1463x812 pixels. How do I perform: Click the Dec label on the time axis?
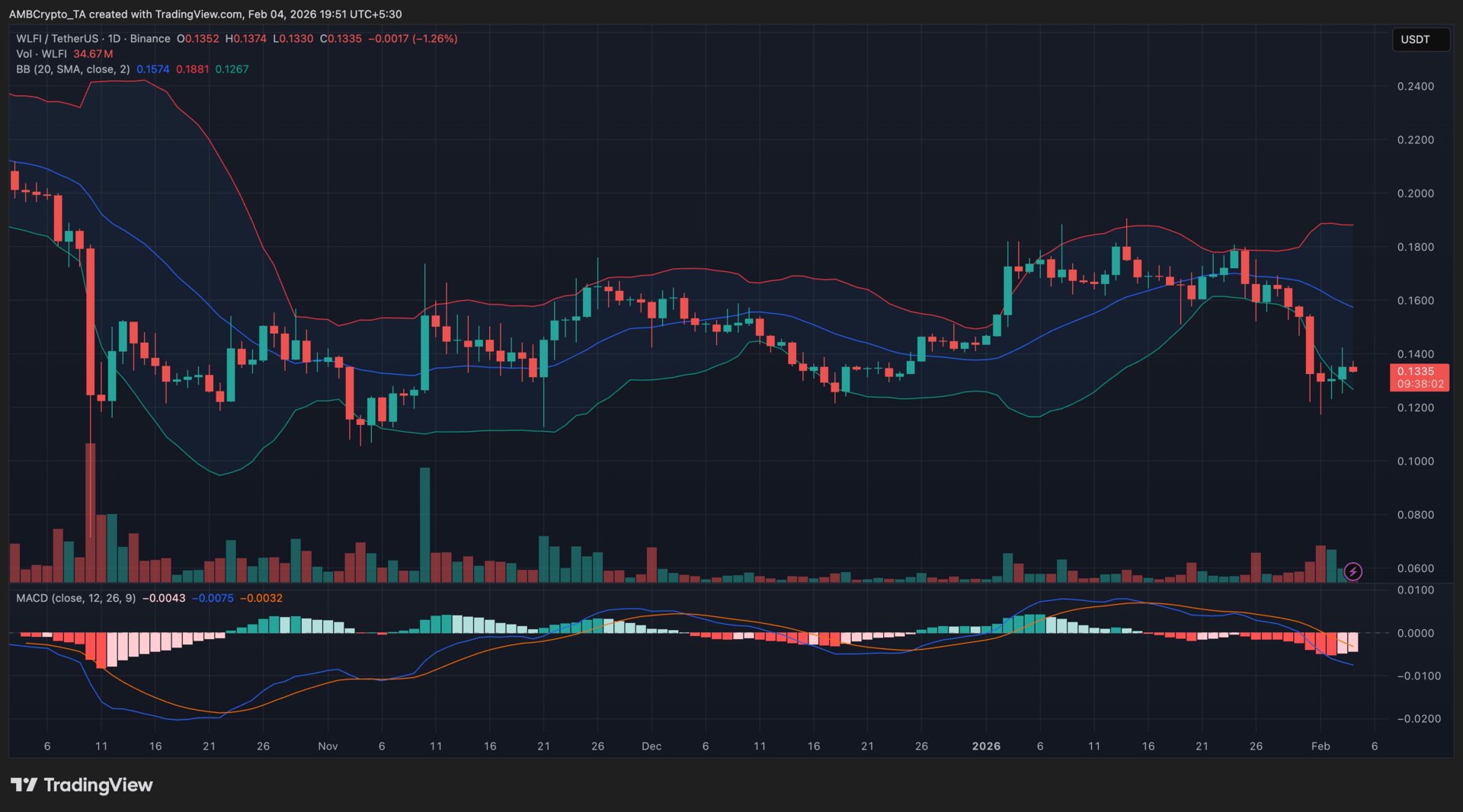pyautogui.click(x=651, y=746)
